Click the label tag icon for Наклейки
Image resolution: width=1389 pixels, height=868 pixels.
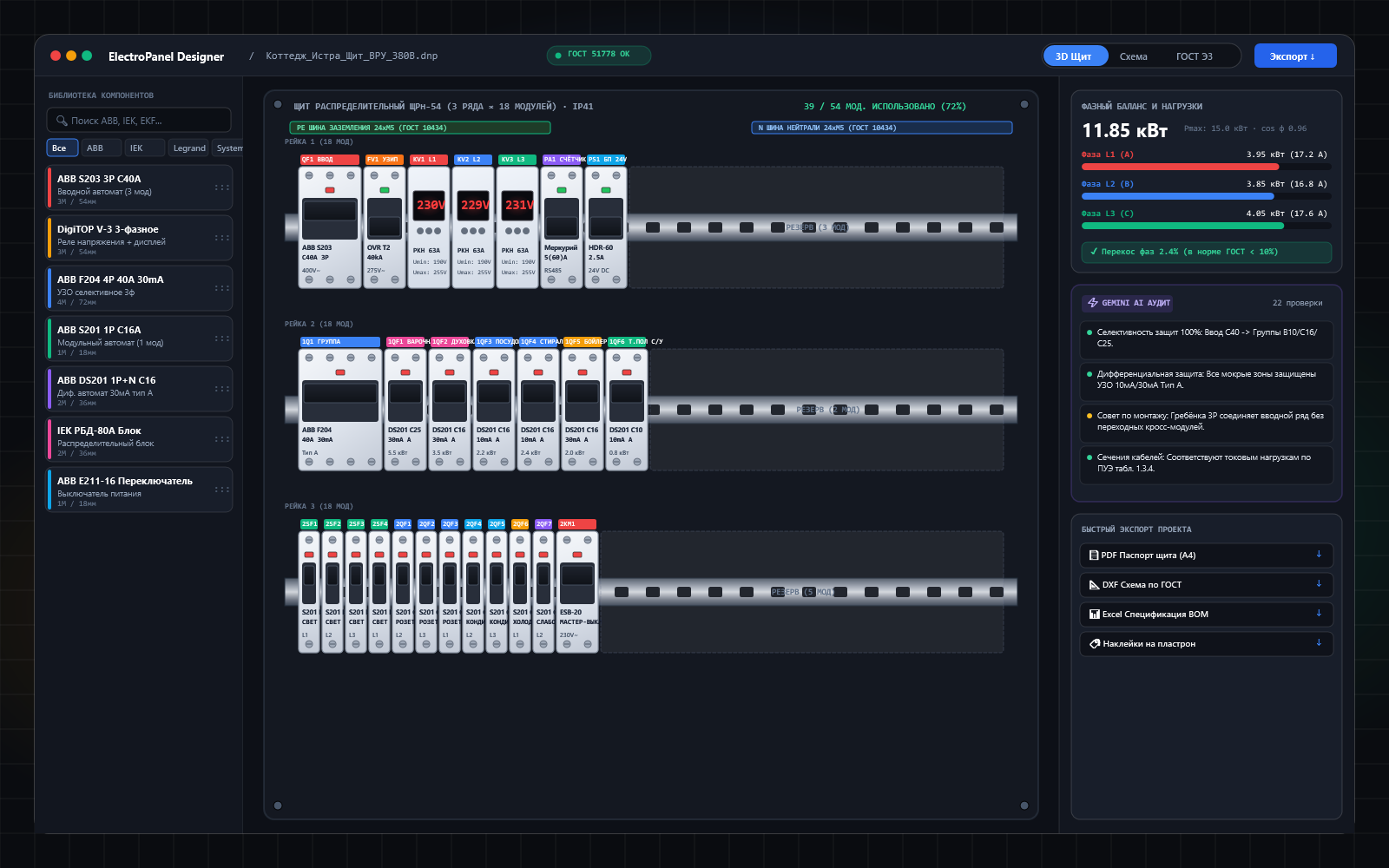1095,644
